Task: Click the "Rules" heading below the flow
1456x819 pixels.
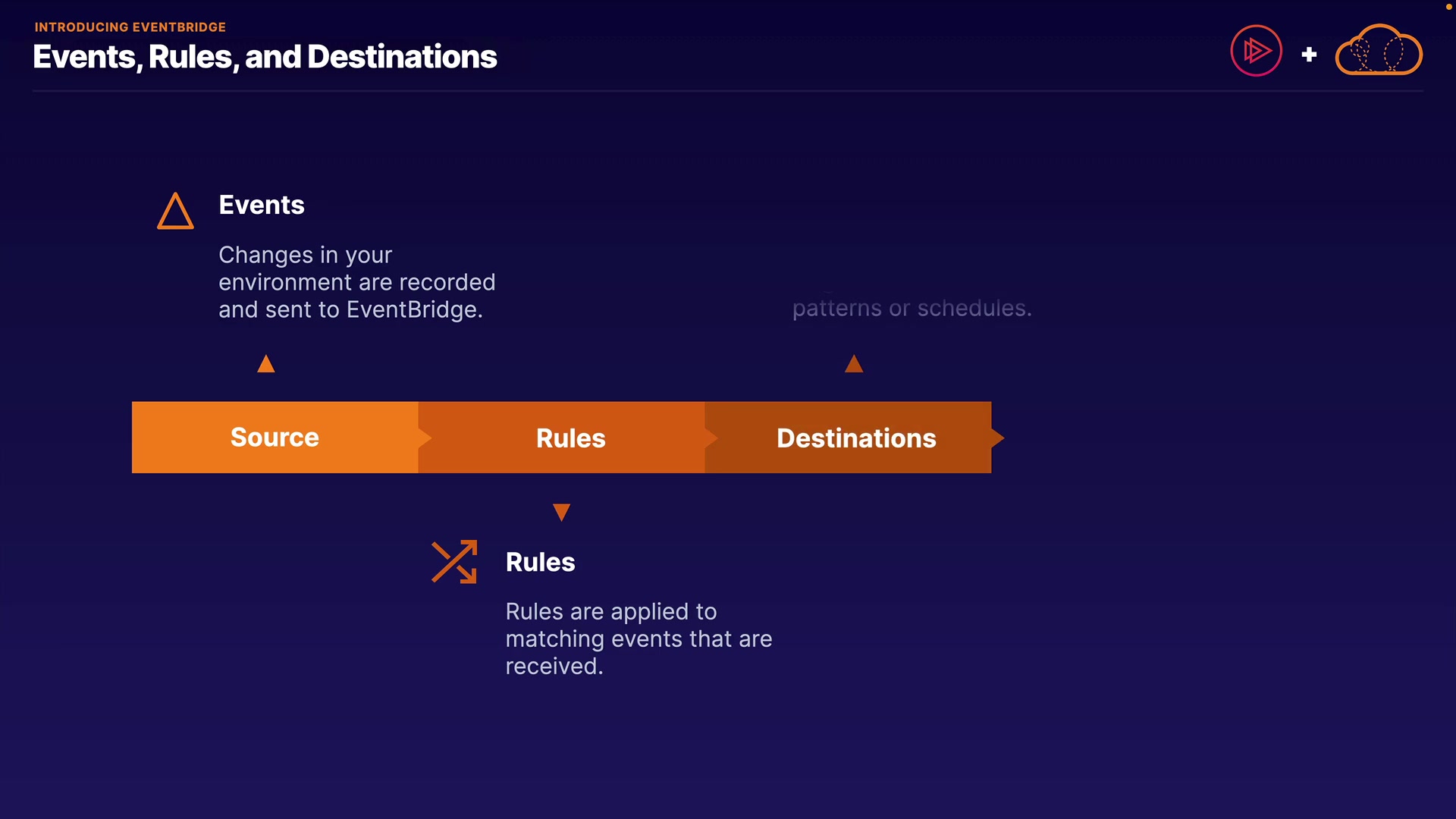Action: click(540, 562)
